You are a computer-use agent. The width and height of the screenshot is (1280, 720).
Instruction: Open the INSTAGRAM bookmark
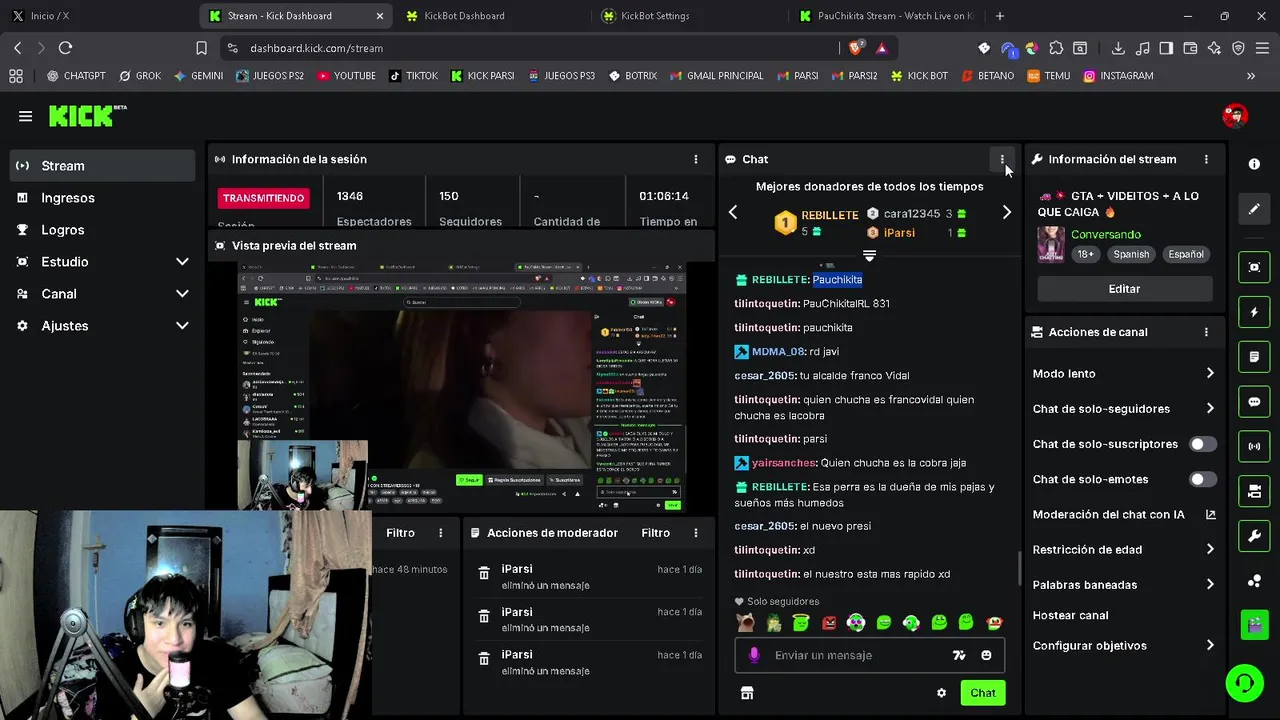coord(1118,76)
